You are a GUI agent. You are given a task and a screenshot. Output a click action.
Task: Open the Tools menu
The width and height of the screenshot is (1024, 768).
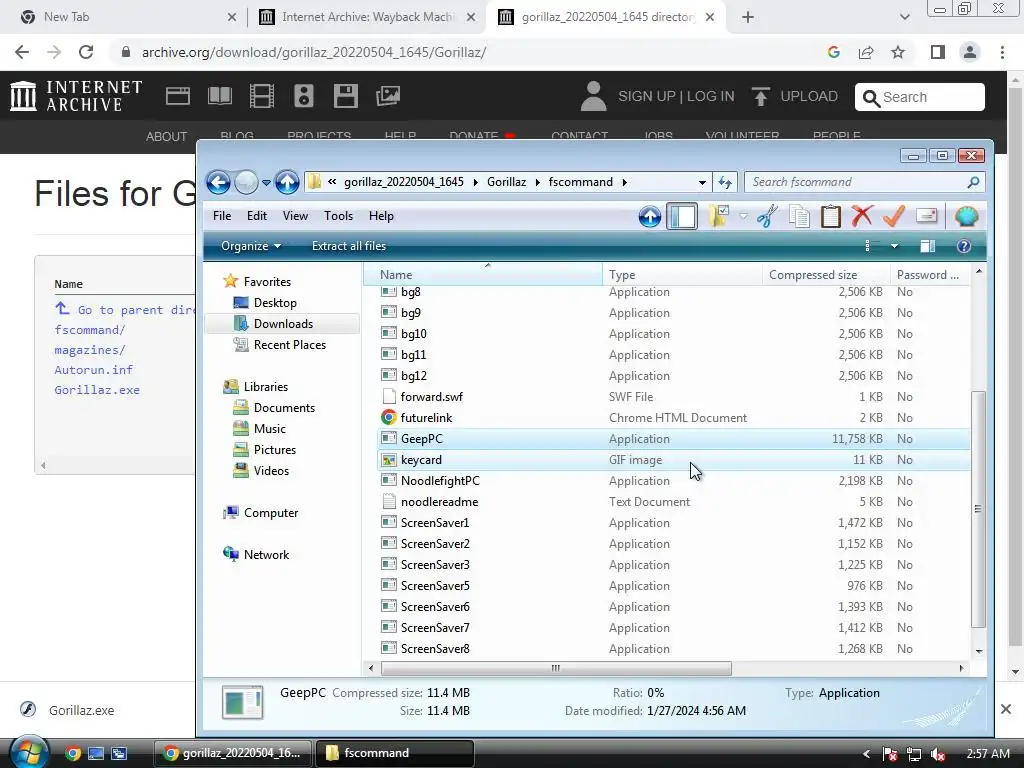[338, 216]
